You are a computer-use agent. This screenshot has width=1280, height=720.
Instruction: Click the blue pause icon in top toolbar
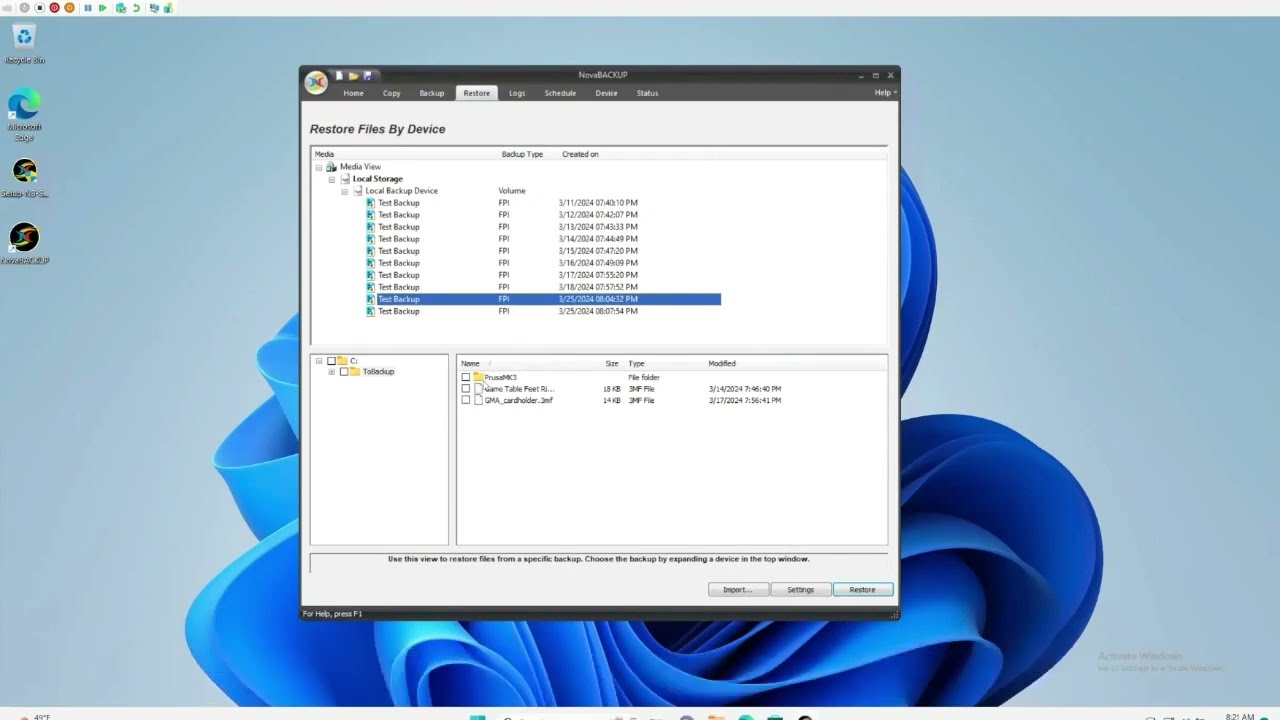tap(88, 8)
